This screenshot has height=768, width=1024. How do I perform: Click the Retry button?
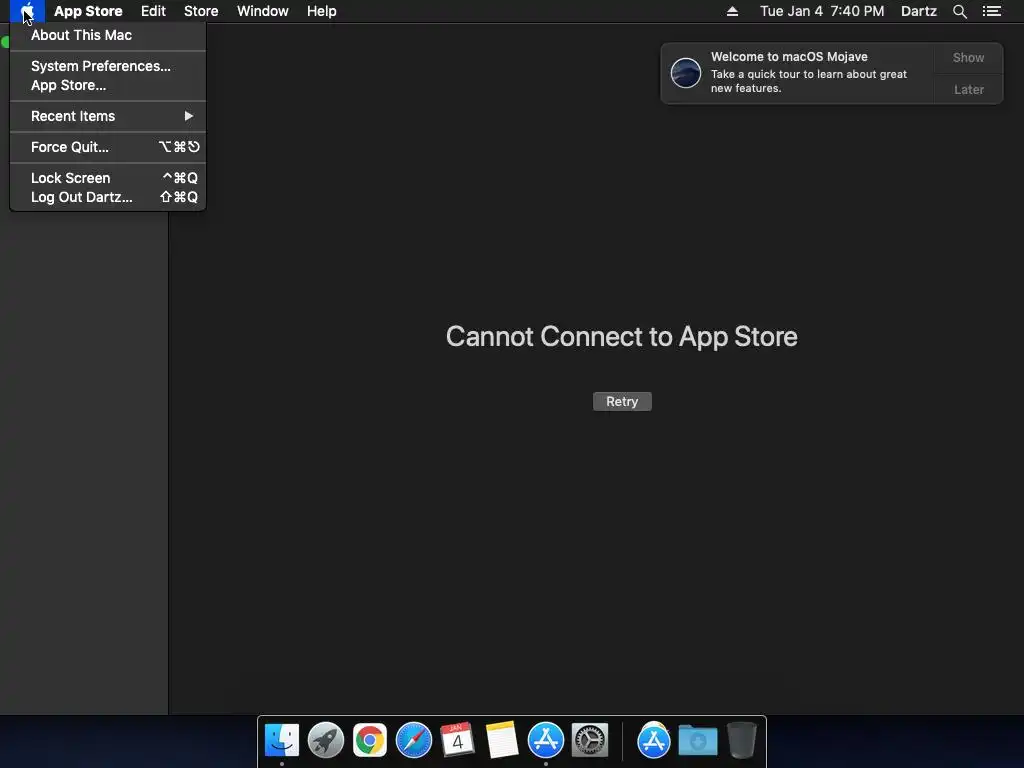(622, 402)
